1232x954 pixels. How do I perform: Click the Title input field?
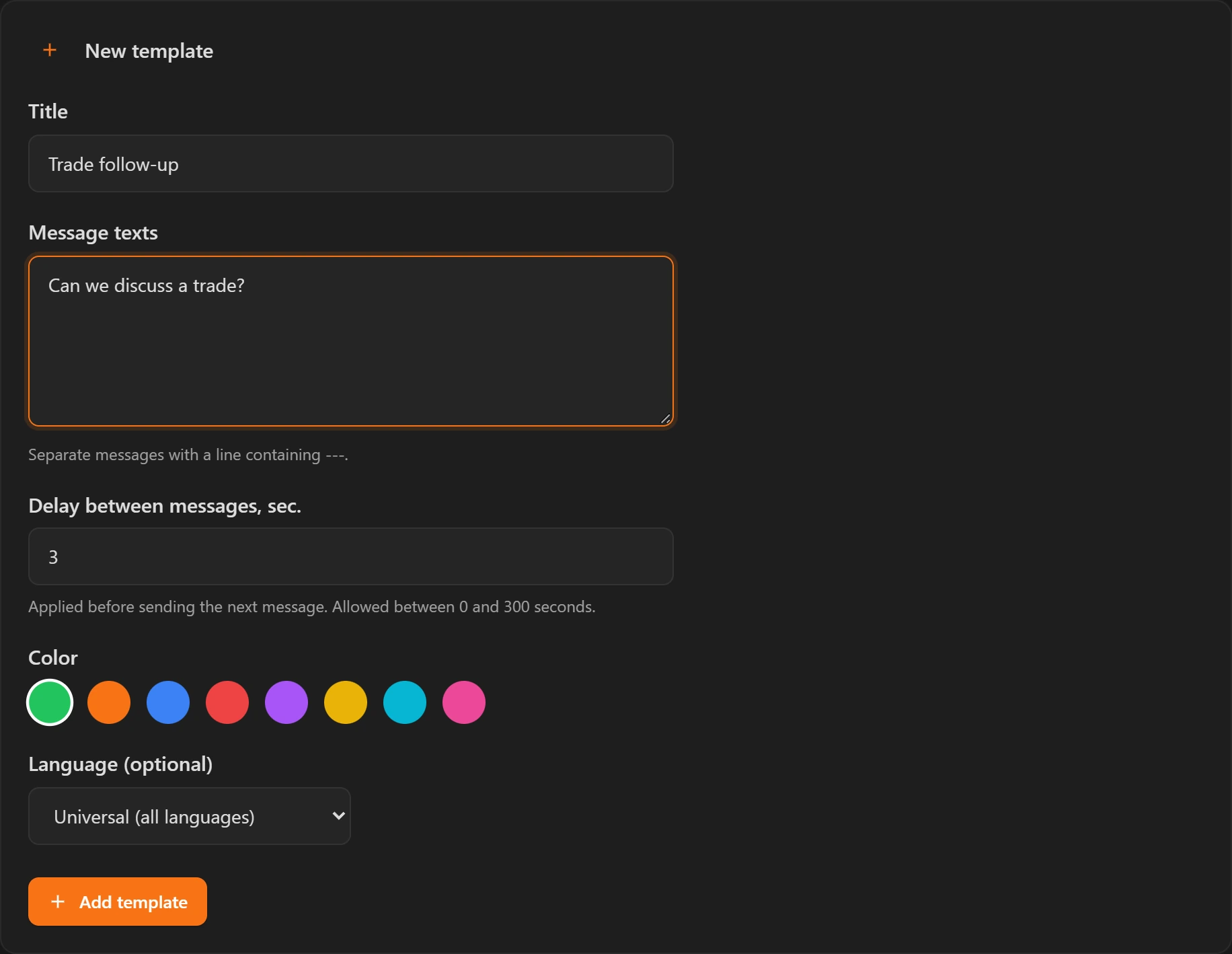point(350,163)
